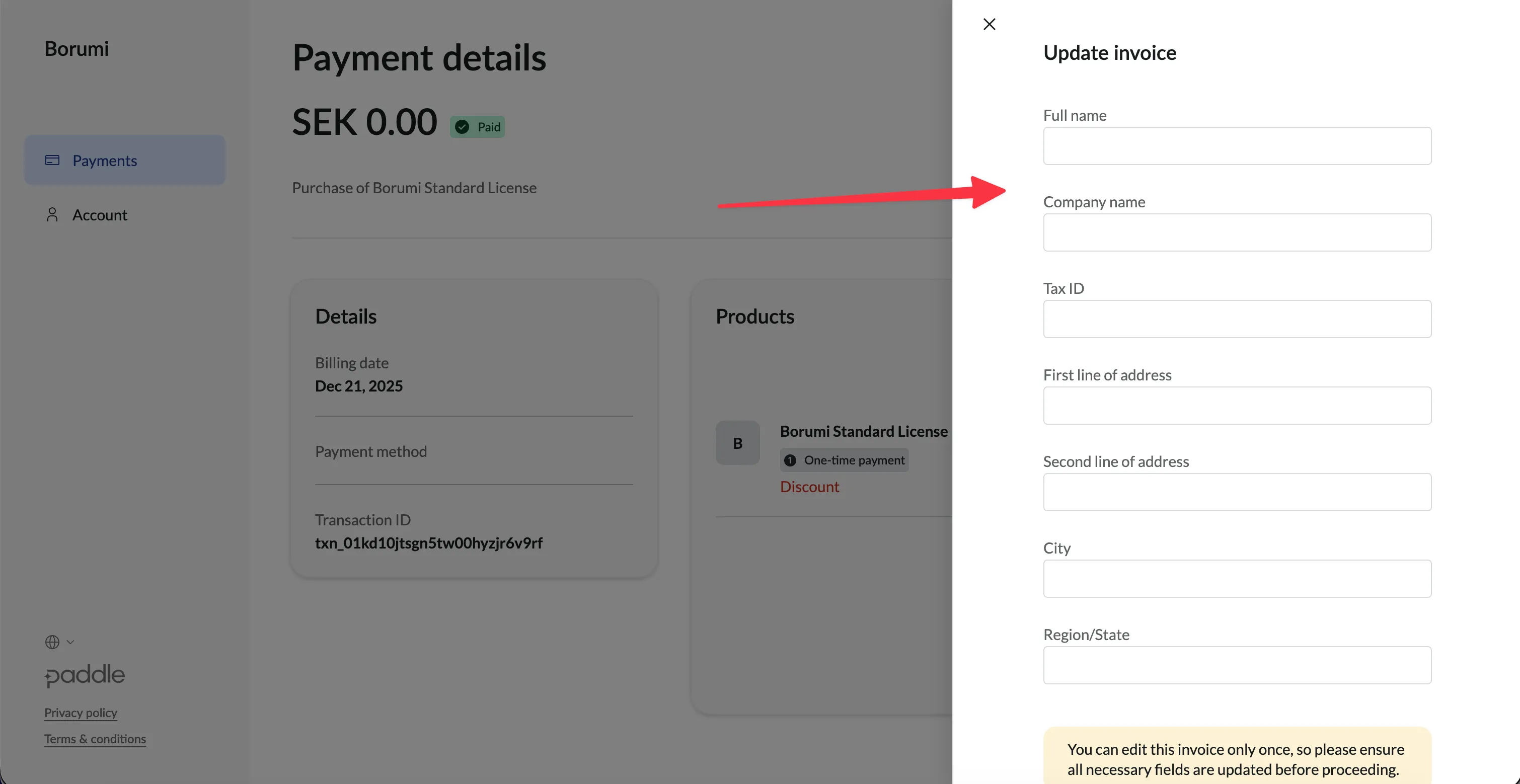Click the Account person icon
Viewport: 1520px width, 784px height.
tap(52, 215)
